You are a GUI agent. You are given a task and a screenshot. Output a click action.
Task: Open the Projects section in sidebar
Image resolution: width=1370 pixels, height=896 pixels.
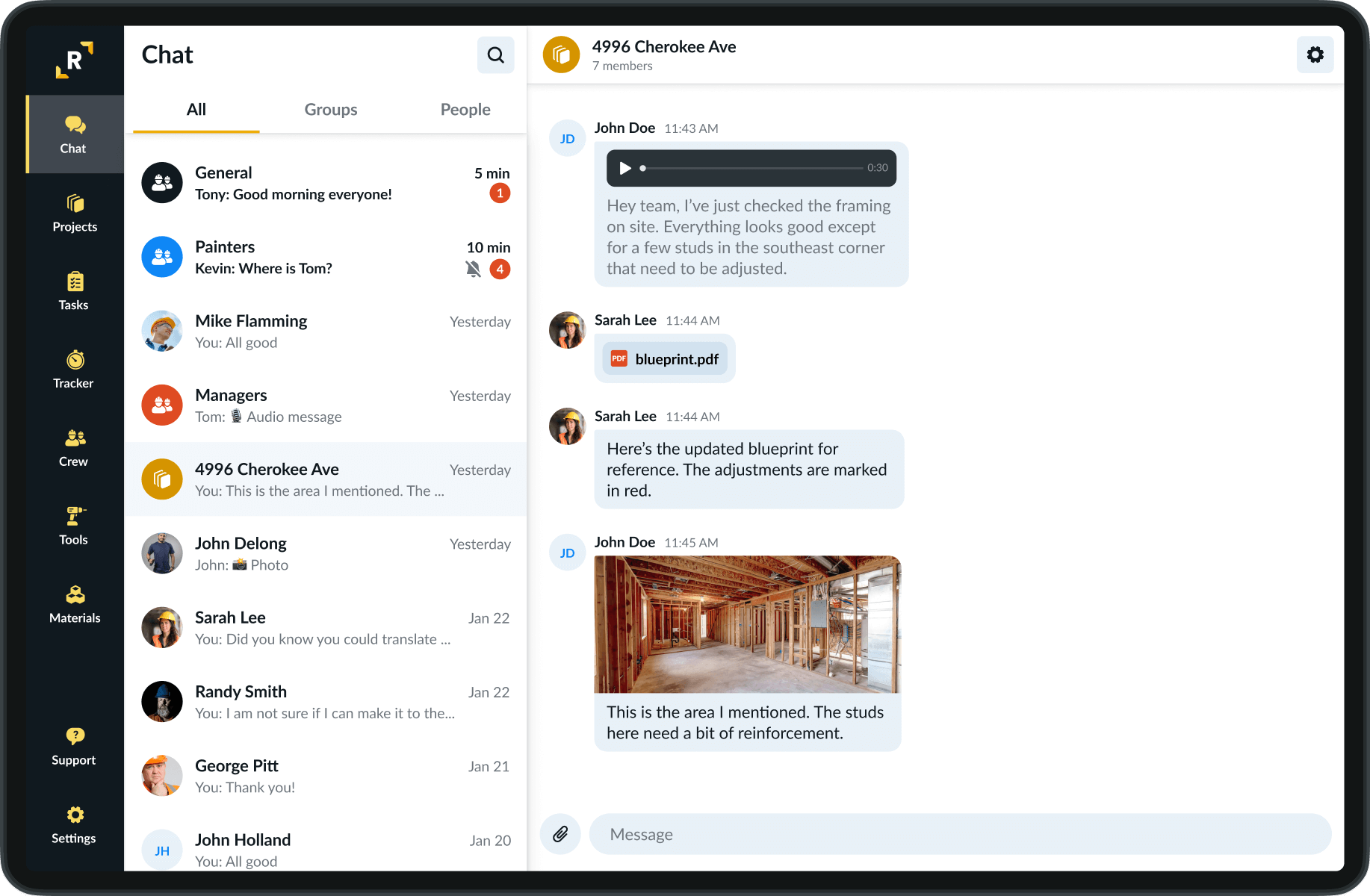coord(75,213)
